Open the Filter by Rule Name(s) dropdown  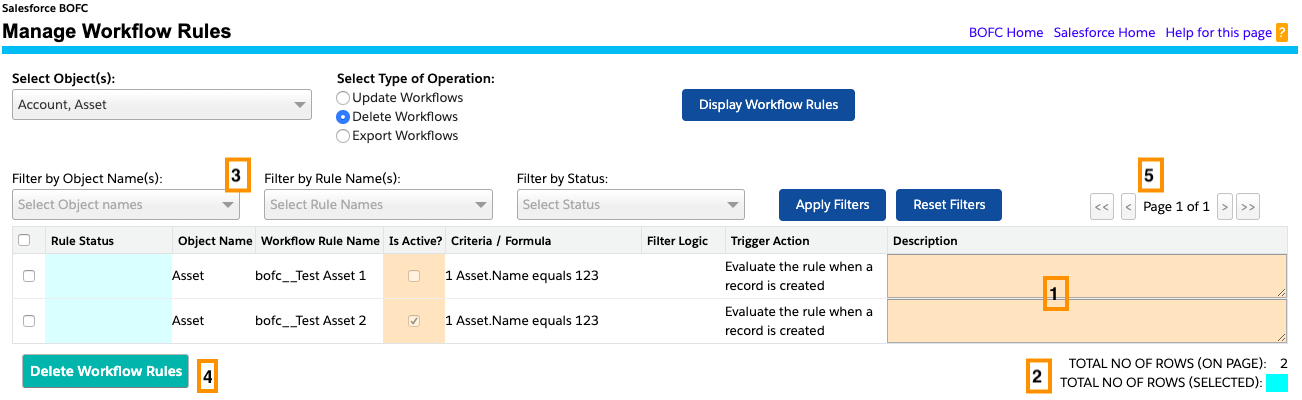(x=378, y=204)
